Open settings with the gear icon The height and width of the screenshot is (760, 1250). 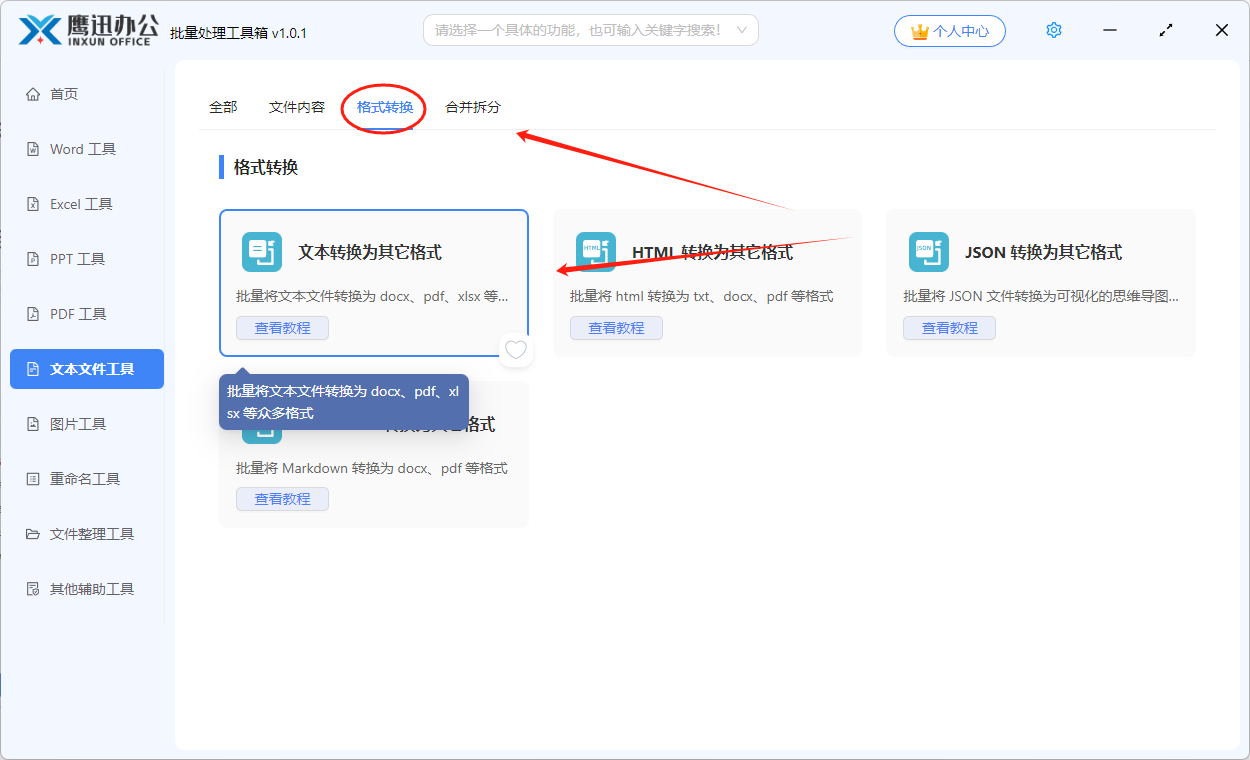point(1054,30)
